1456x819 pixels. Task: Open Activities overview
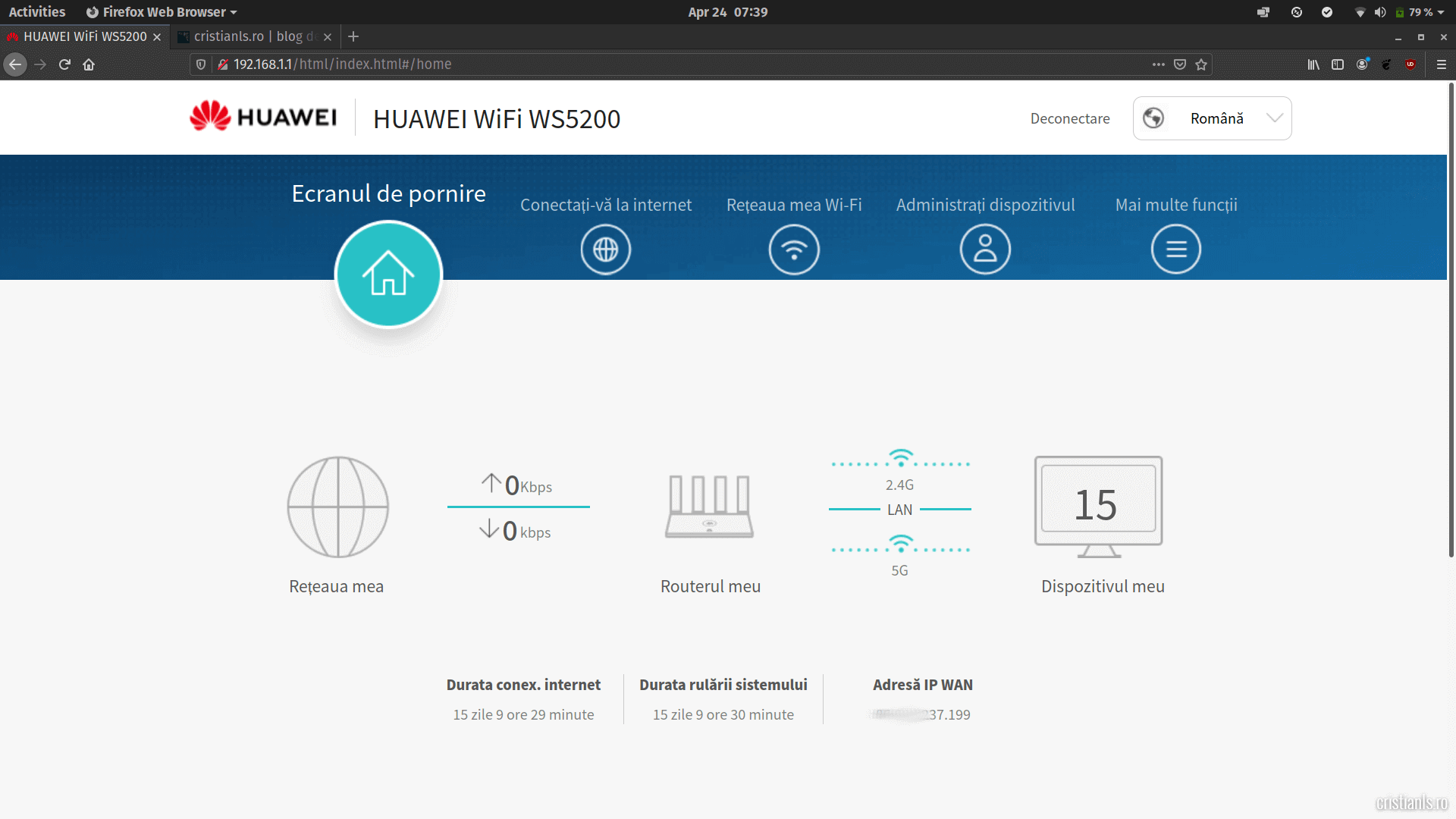click(36, 12)
